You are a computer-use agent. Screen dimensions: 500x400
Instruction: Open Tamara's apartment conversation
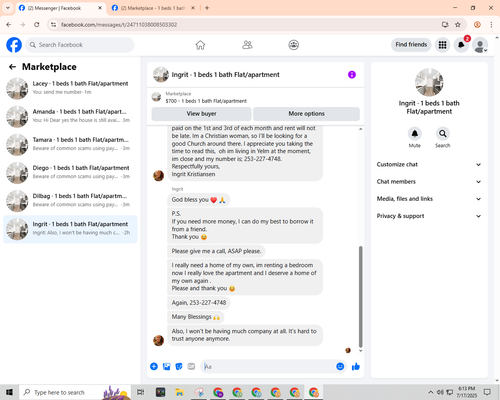click(70, 145)
